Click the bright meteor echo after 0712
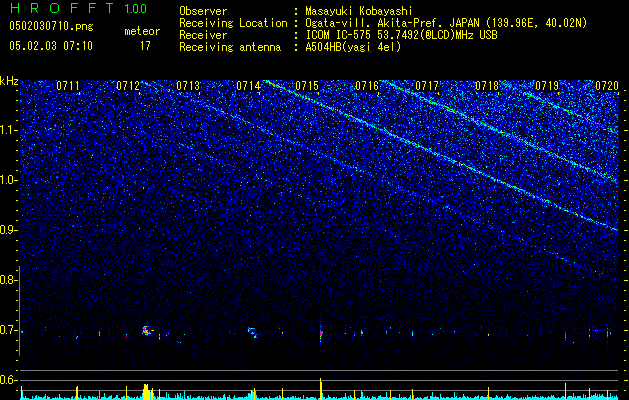Image resolution: width=629 pixels, height=400 pixels. 146,331
